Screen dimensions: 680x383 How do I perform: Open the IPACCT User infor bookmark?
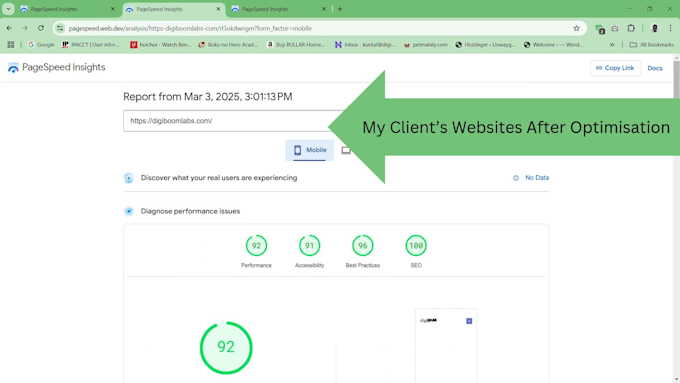pyautogui.click(x=91, y=45)
